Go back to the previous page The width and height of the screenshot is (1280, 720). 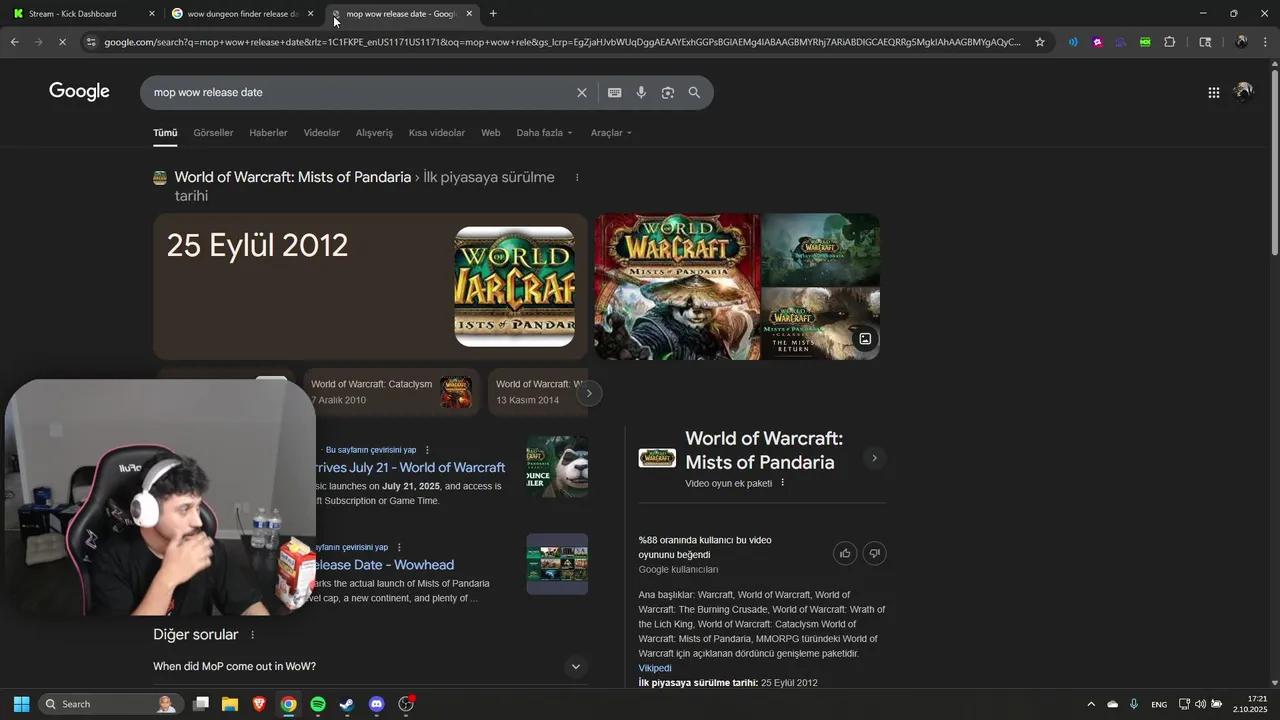[14, 42]
